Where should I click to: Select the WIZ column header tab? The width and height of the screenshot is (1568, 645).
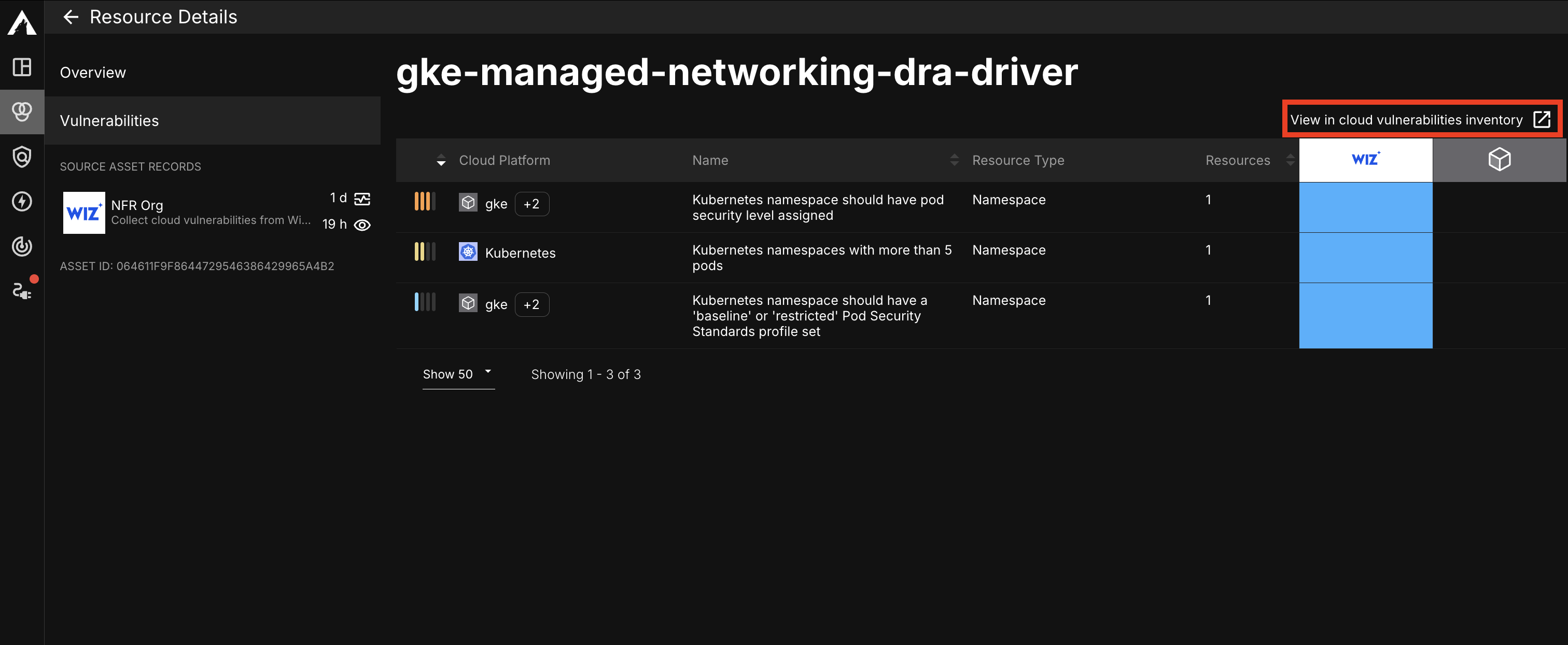click(1365, 159)
